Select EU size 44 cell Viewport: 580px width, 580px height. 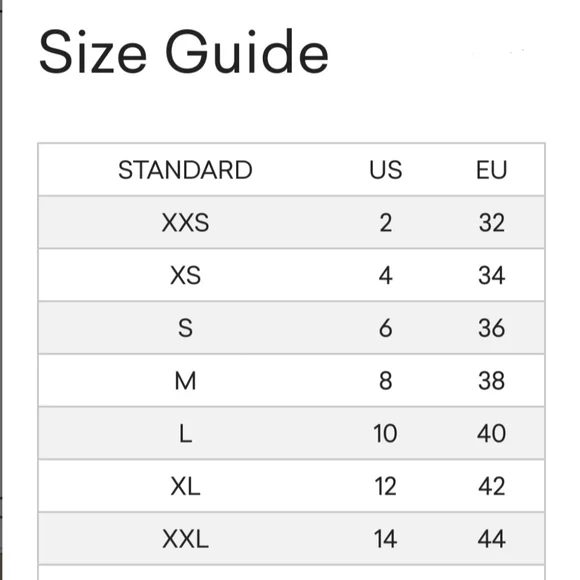[x=492, y=539]
